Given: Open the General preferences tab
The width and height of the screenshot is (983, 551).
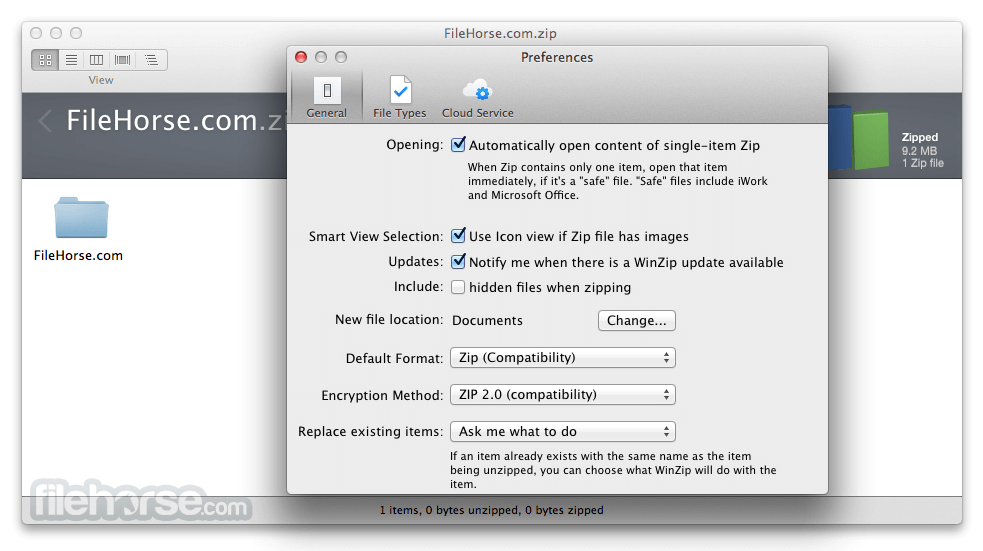Looking at the screenshot, I should coord(327,96).
